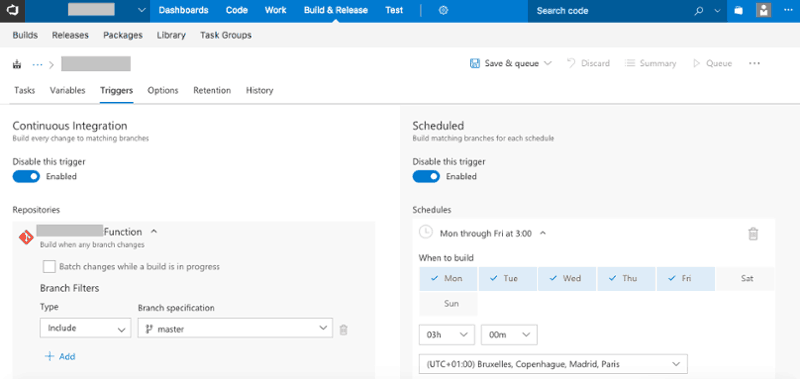The width and height of the screenshot is (800, 379).
Task: Click the build definitions breadcrumb icon
Action: [17, 64]
